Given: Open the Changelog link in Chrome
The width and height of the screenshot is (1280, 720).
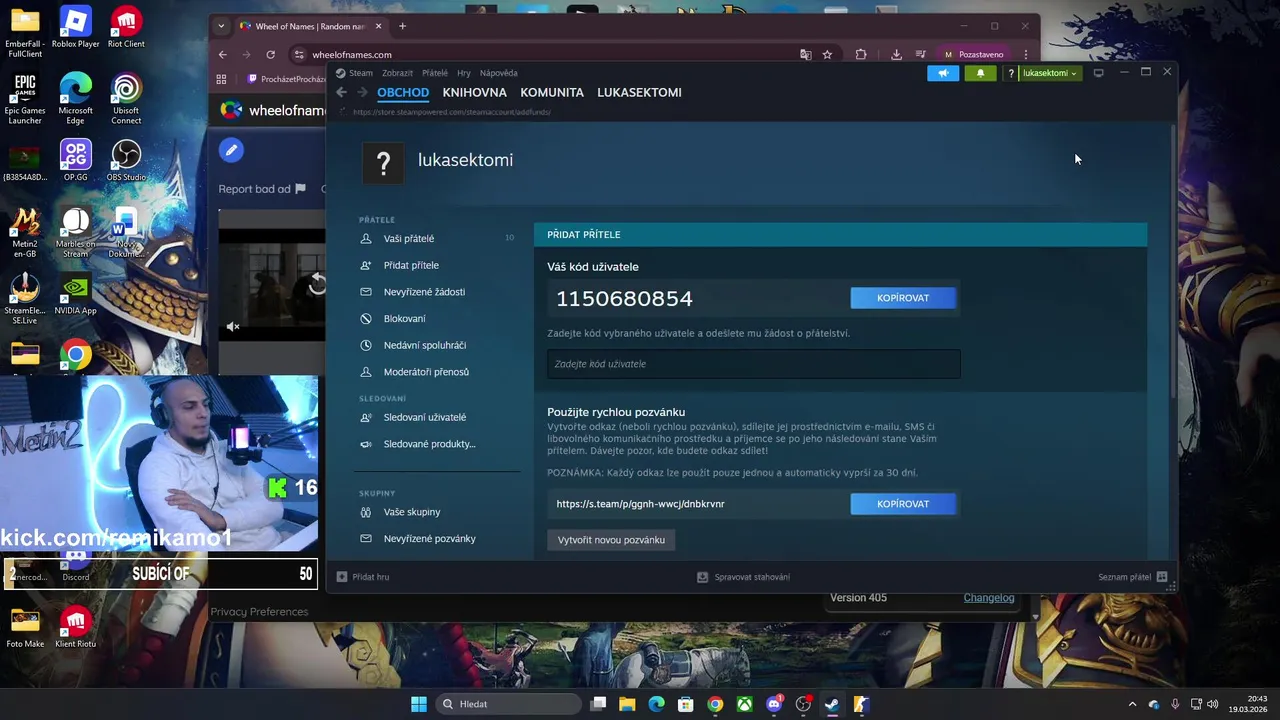Looking at the screenshot, I should pyautogui.click(x=989, y=598).
